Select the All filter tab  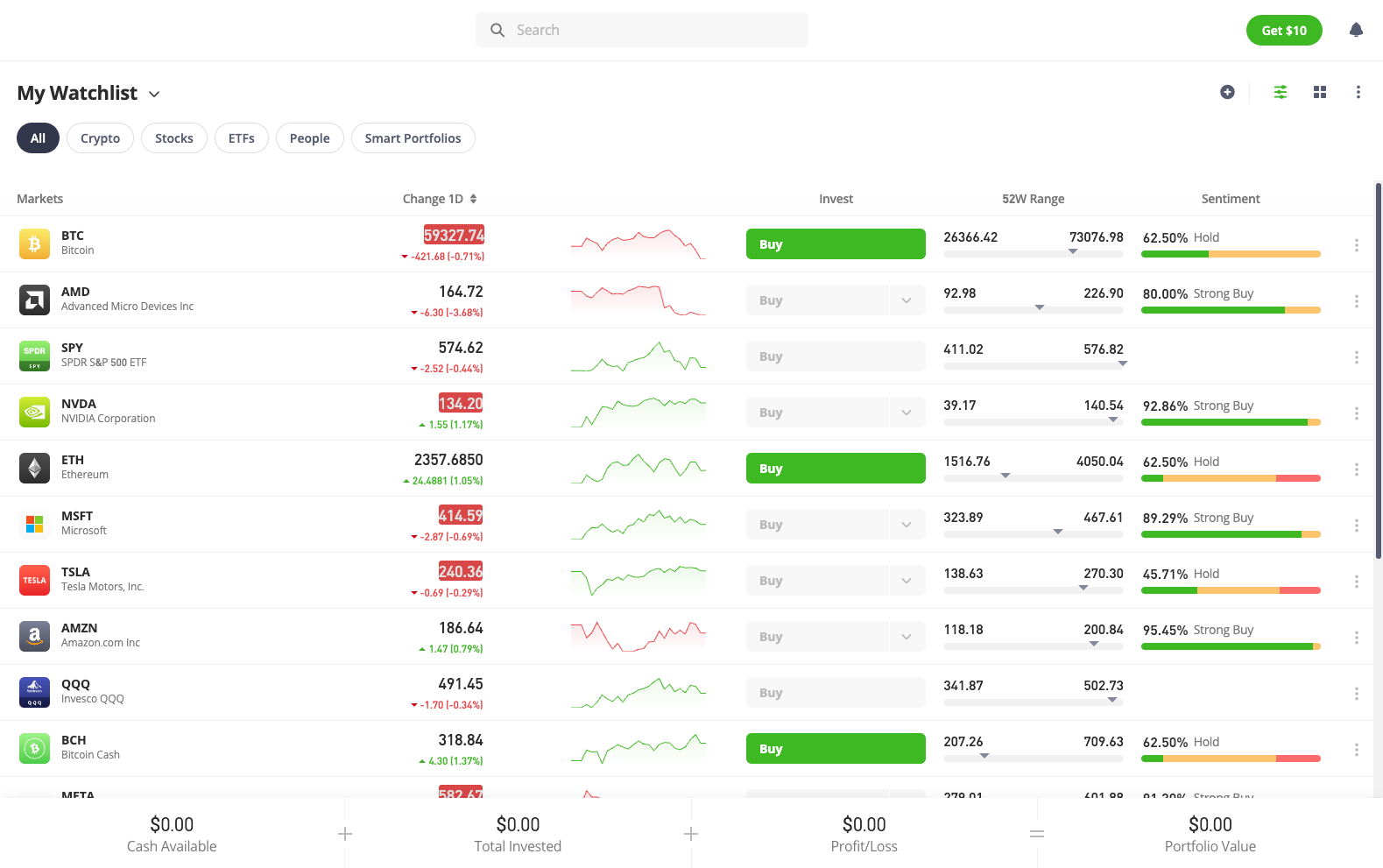pyautogui.click(x=38, y=138)
